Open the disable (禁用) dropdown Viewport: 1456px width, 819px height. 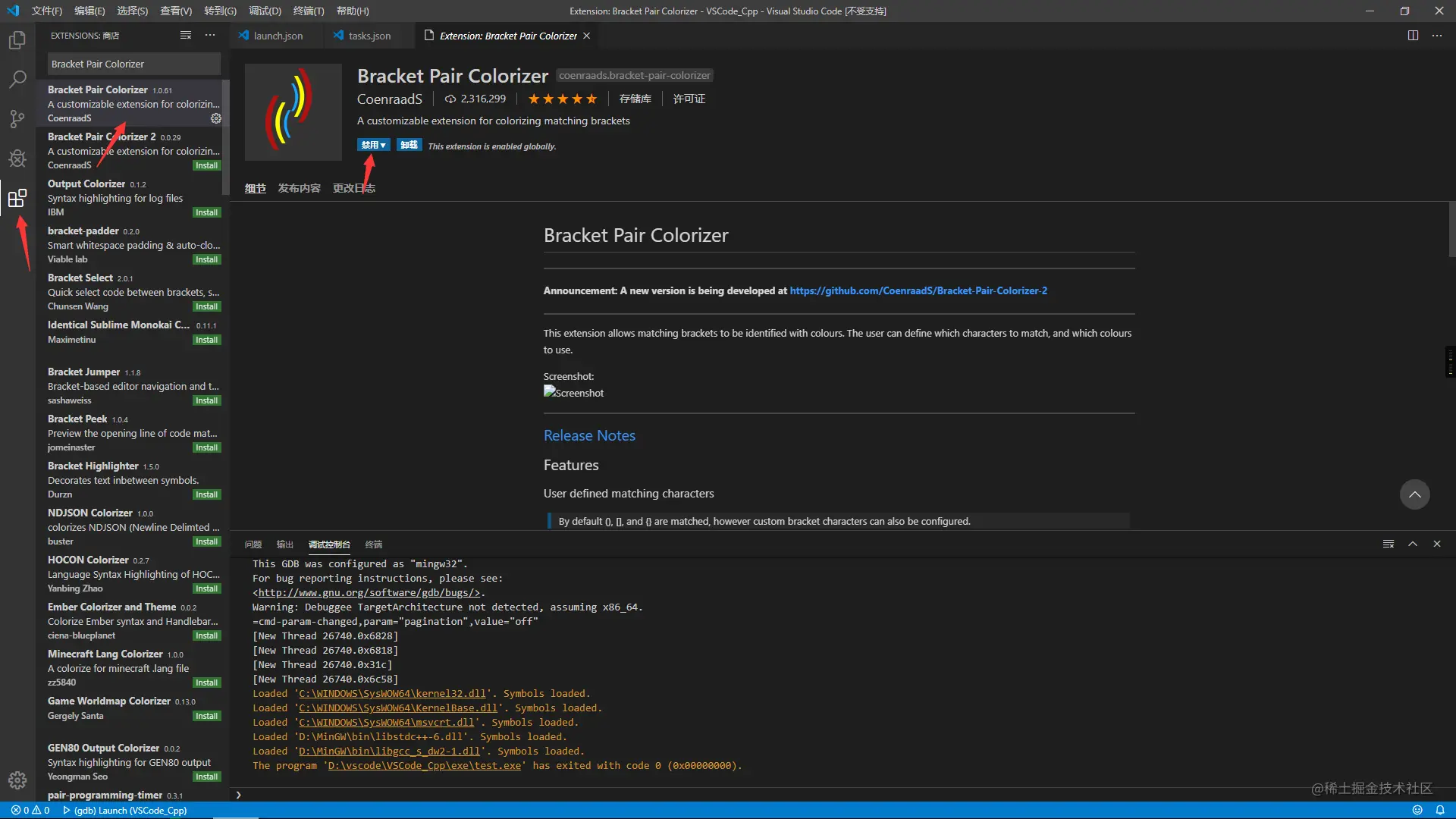click(x=374, y=146)
